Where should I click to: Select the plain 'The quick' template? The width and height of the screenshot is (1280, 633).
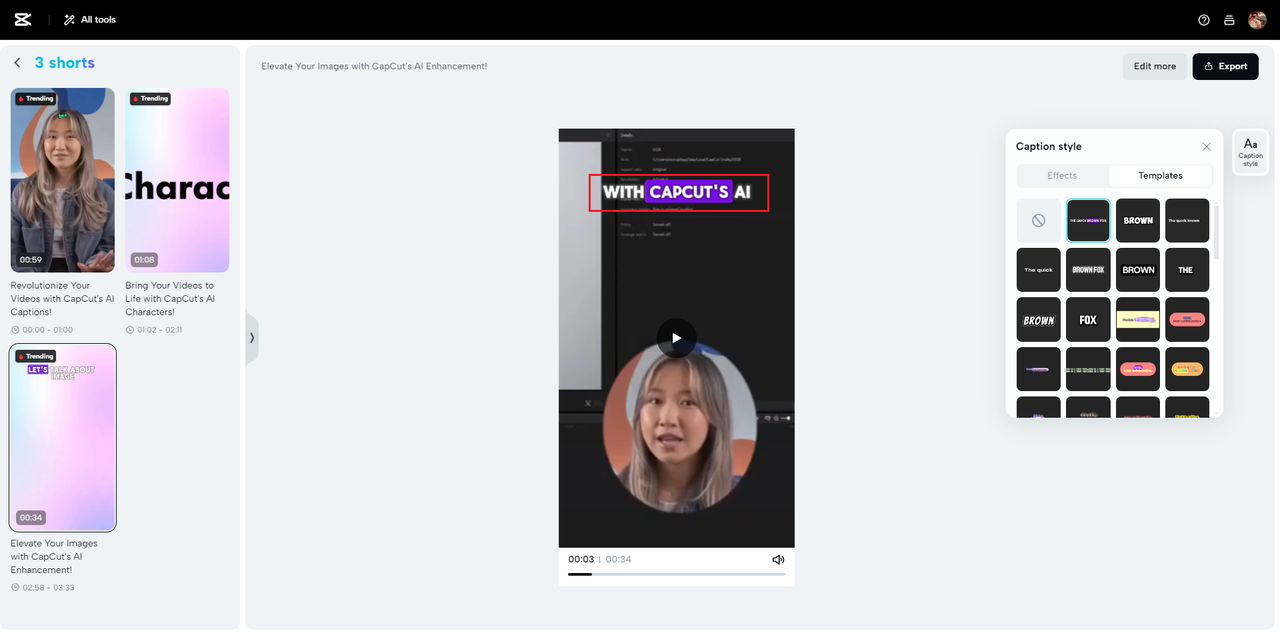point(1038,270)
